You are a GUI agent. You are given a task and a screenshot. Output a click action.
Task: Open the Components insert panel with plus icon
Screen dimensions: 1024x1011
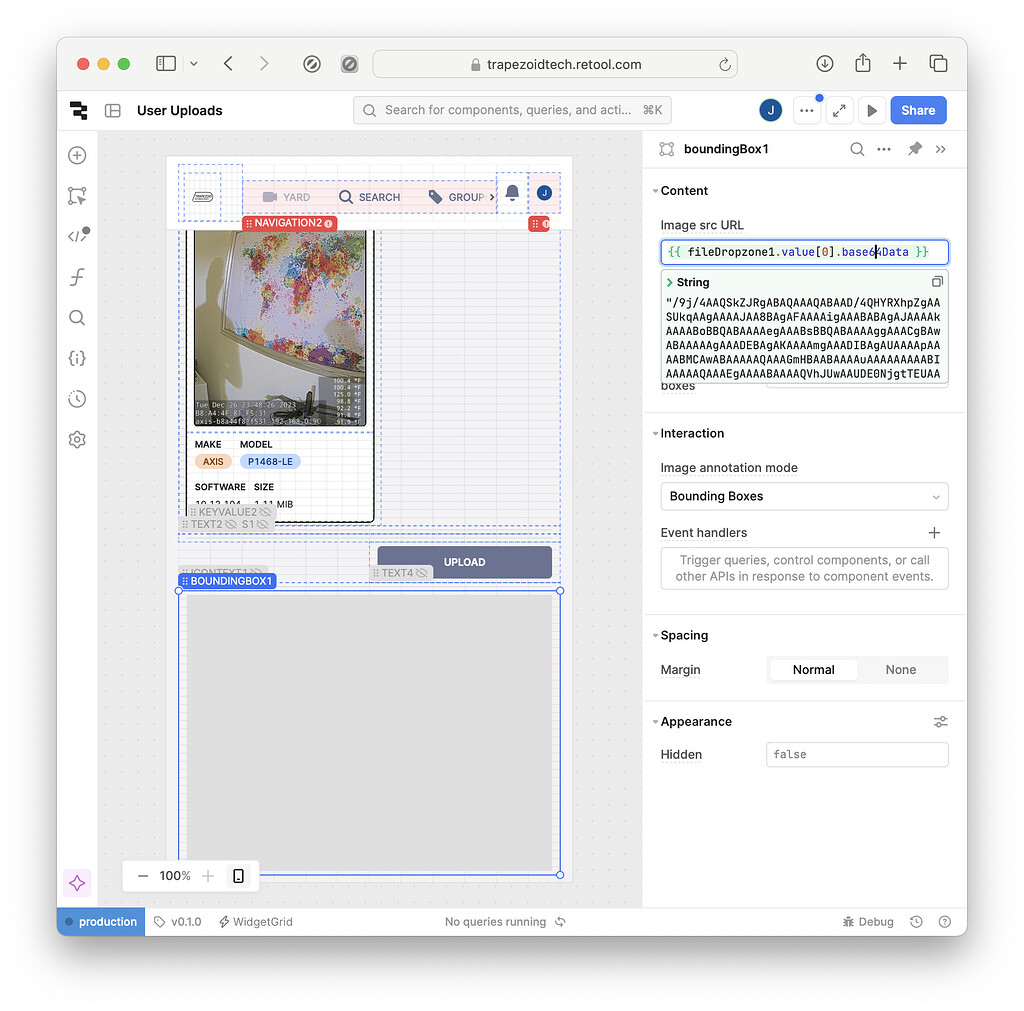tap(77, 155)
